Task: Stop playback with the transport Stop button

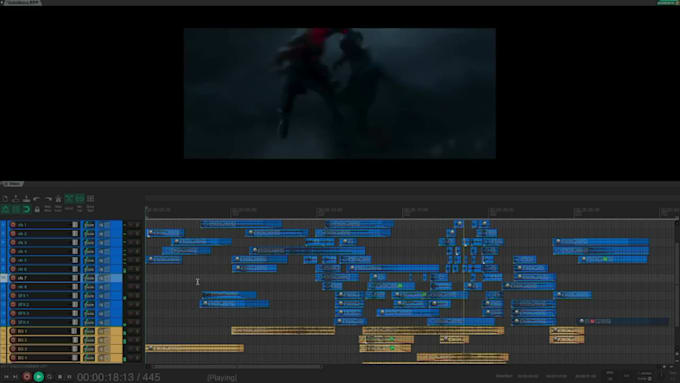Action: point(60,377)
